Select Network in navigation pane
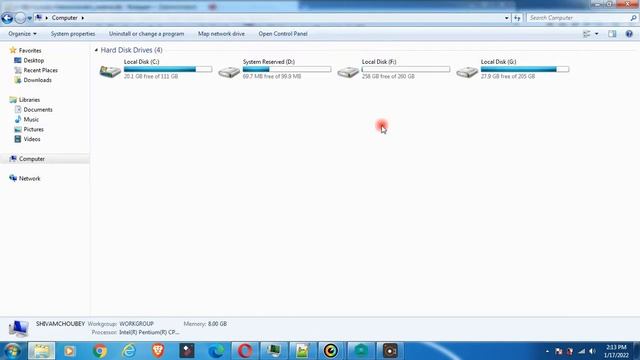This screenshot has width=640, height=360. click(29, 178)
